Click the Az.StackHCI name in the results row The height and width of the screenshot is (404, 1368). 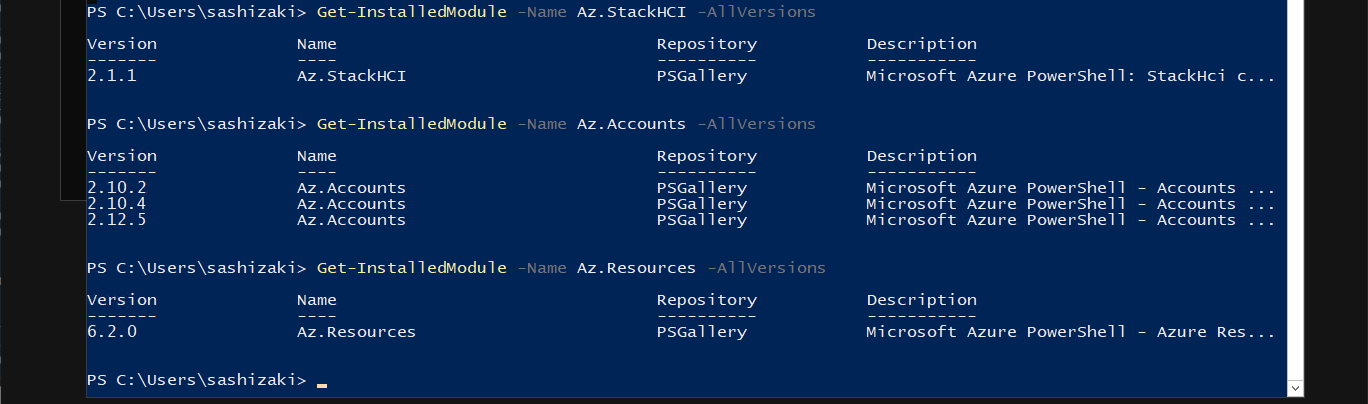tap(351, 76)
